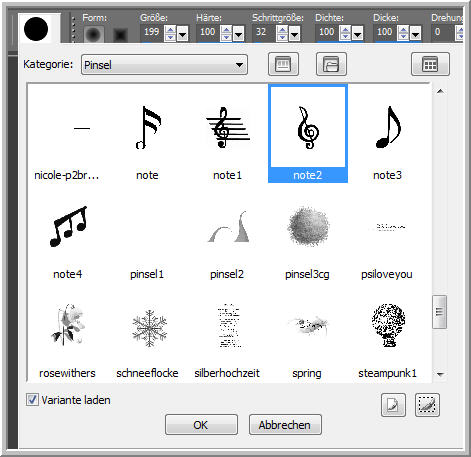Open the black round brush preview

point(36,29)
